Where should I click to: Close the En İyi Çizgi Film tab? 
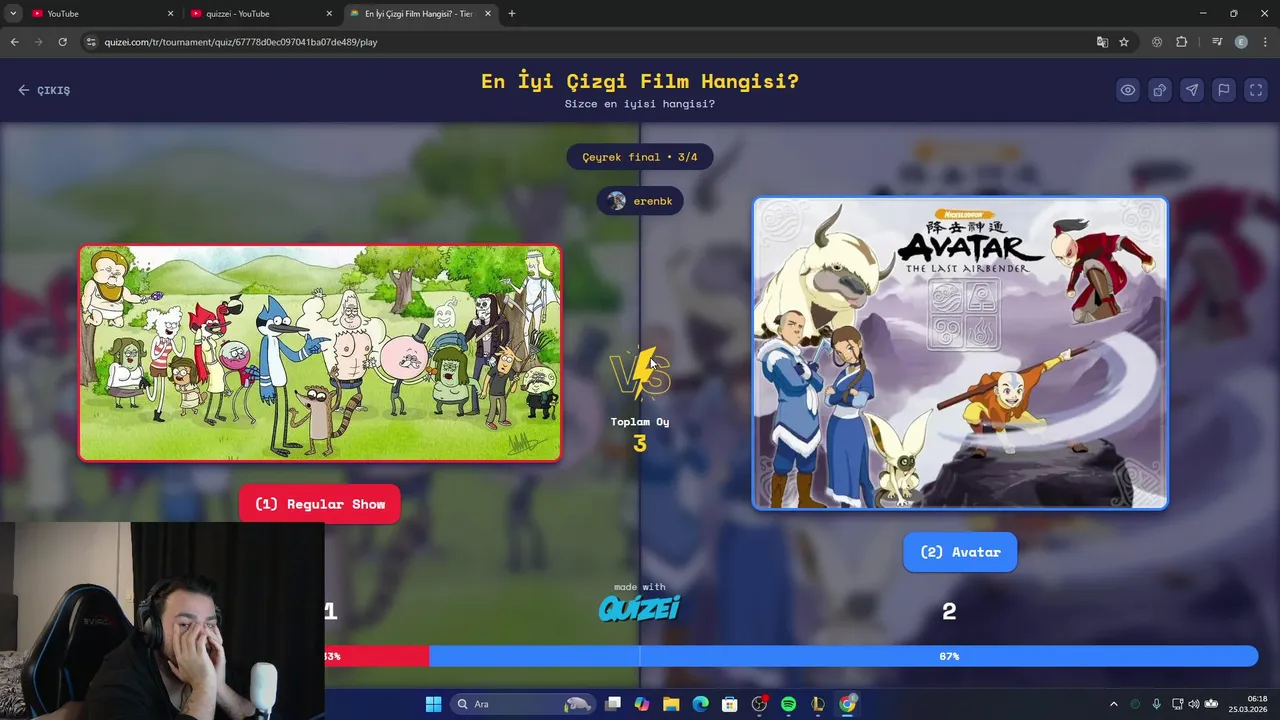(488, 14)
